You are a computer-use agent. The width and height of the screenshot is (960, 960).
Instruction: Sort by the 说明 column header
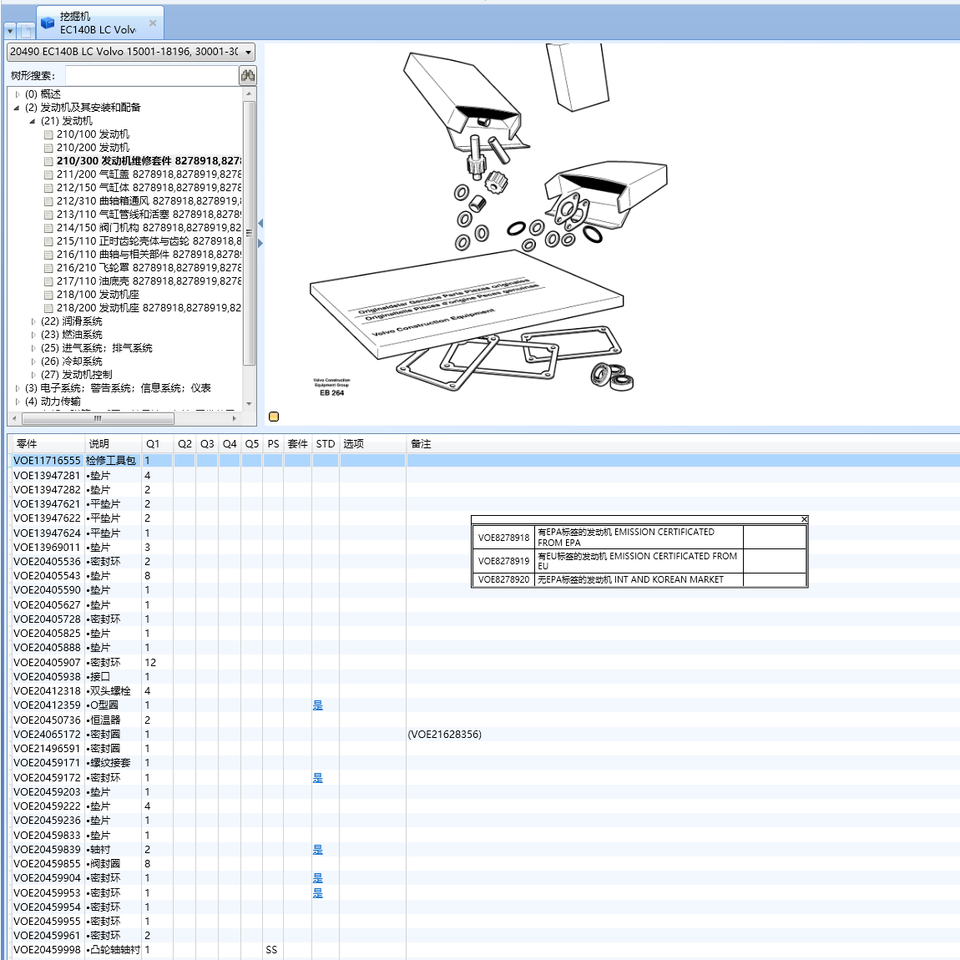click(113, 444)
